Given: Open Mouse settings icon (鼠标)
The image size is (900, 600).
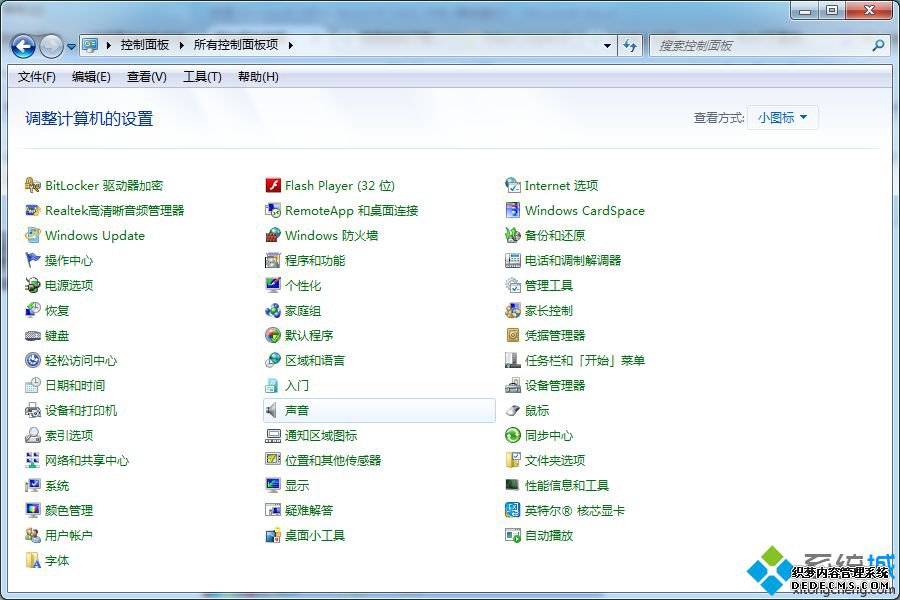Looking at the screenshot, I should [513, 411].
